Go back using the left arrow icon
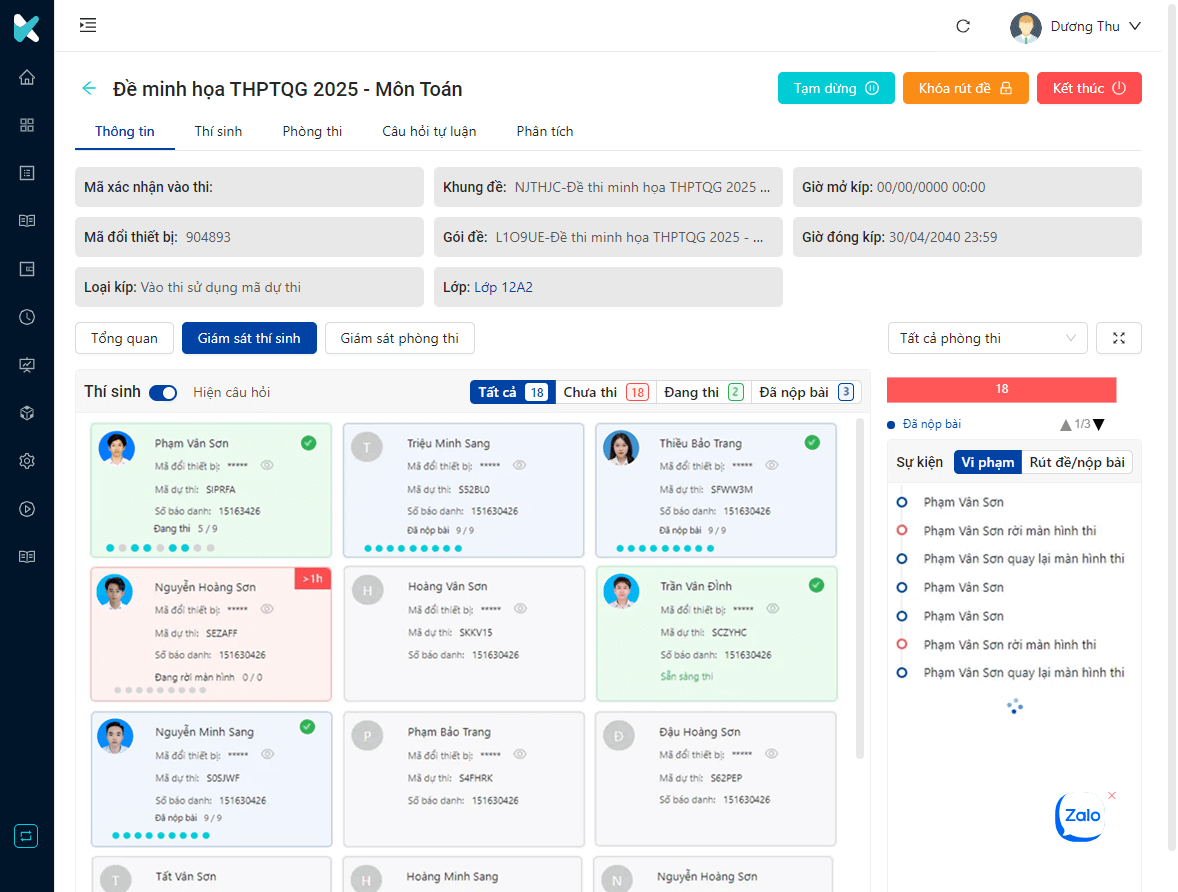The width and height of the screenshot is (1178, 892). (x=89, y=89)
